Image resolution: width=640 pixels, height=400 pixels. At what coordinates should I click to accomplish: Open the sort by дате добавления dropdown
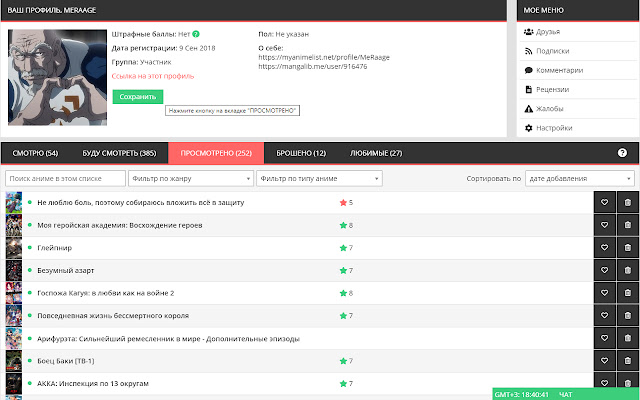click(x=580, y=178)
